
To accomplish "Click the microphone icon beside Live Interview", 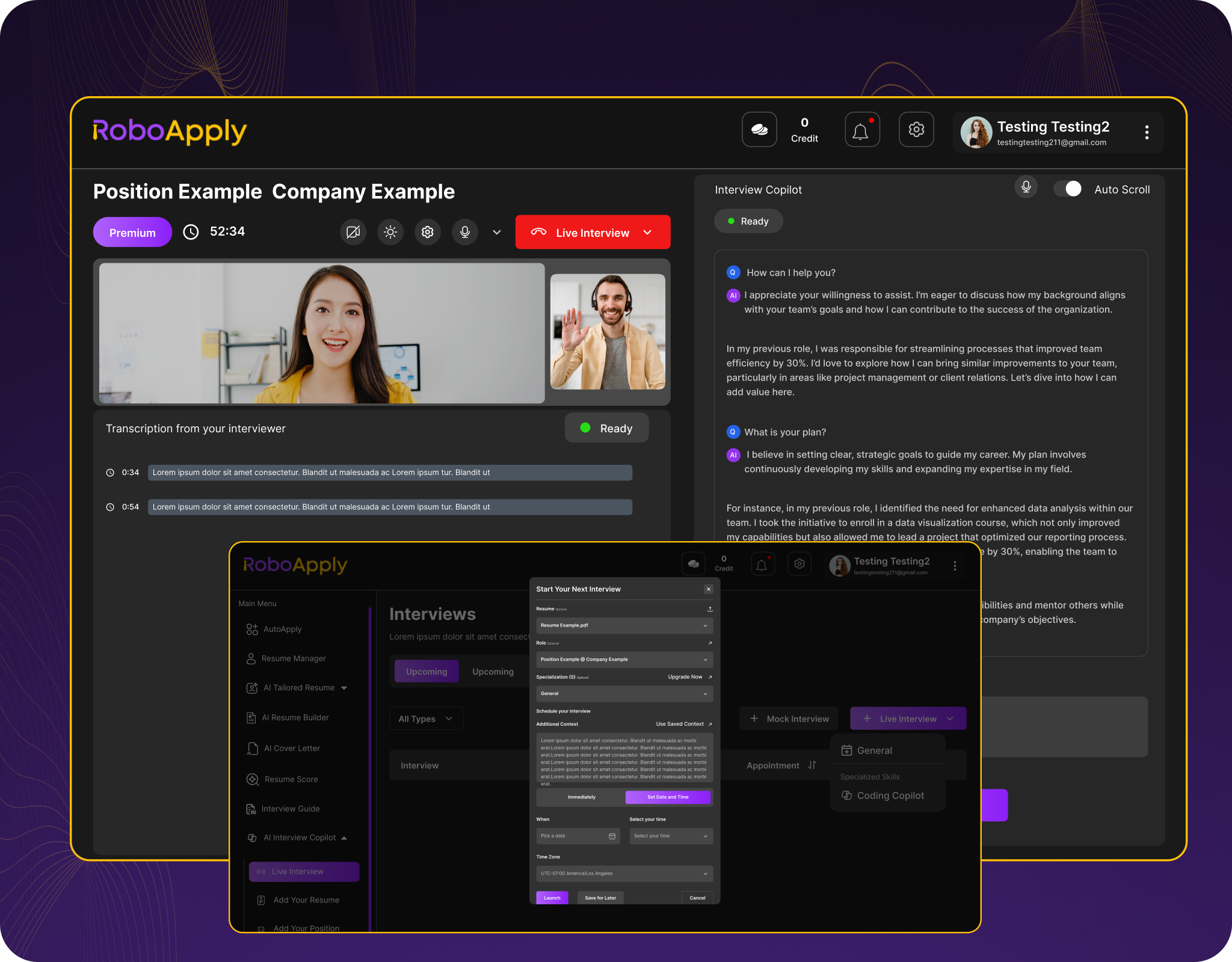I will pos(465,232).
